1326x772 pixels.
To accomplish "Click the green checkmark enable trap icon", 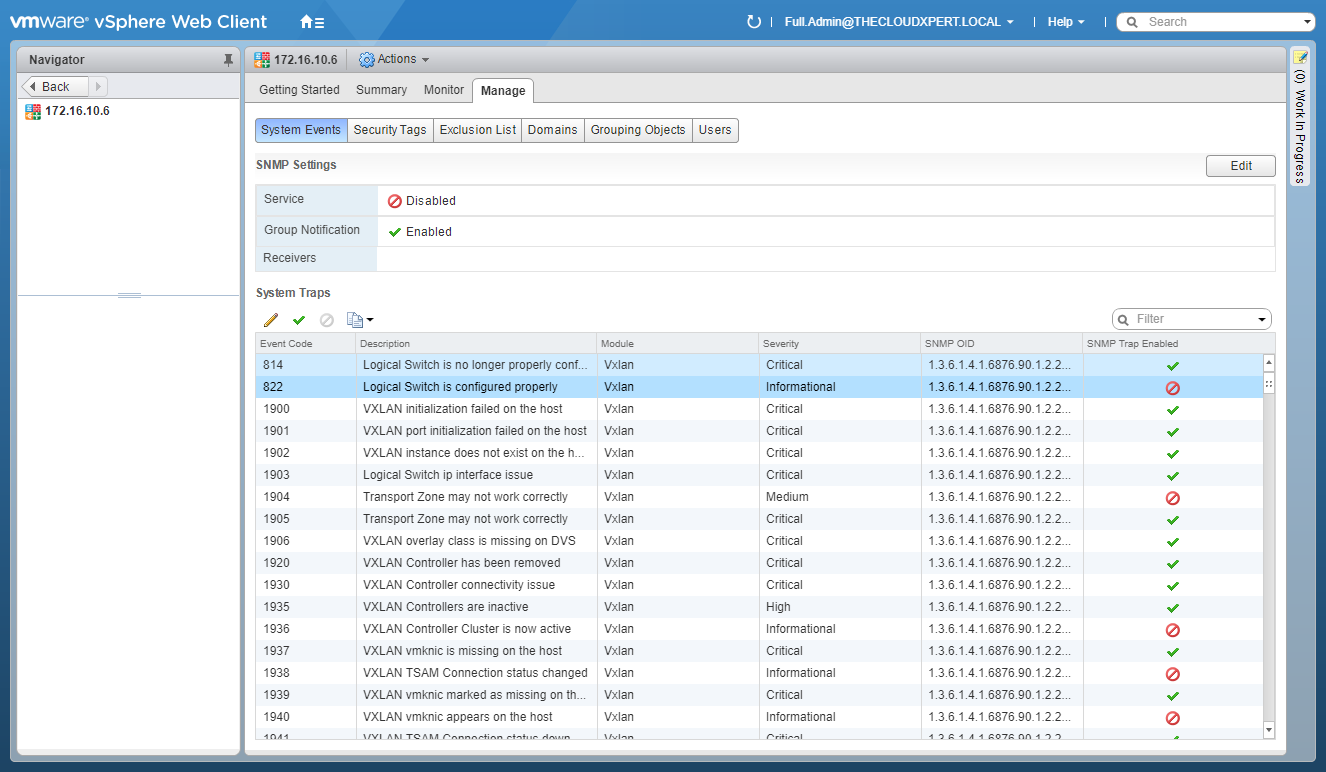I will pos(298,320).
